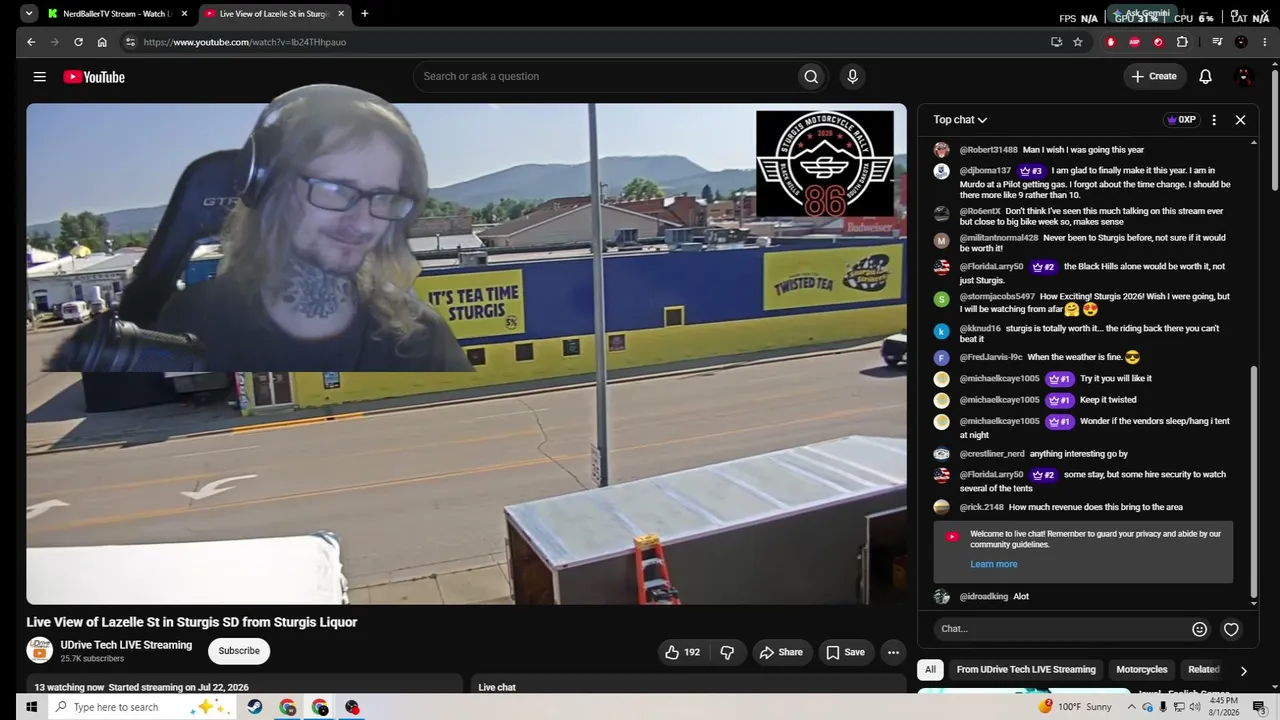Open the account avatar menu

[1244, 77]
